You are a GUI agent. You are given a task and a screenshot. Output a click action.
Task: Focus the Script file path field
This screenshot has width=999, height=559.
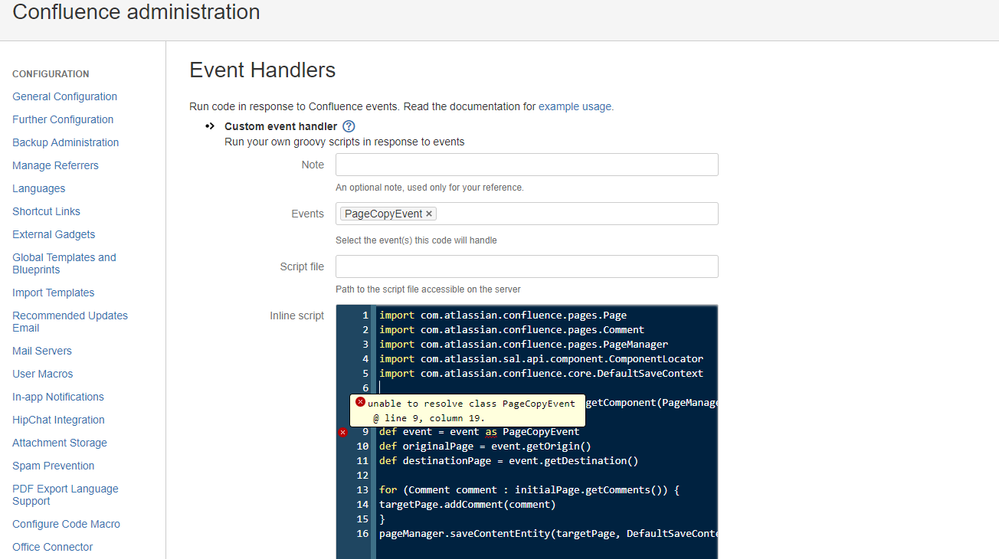point(527,266)
